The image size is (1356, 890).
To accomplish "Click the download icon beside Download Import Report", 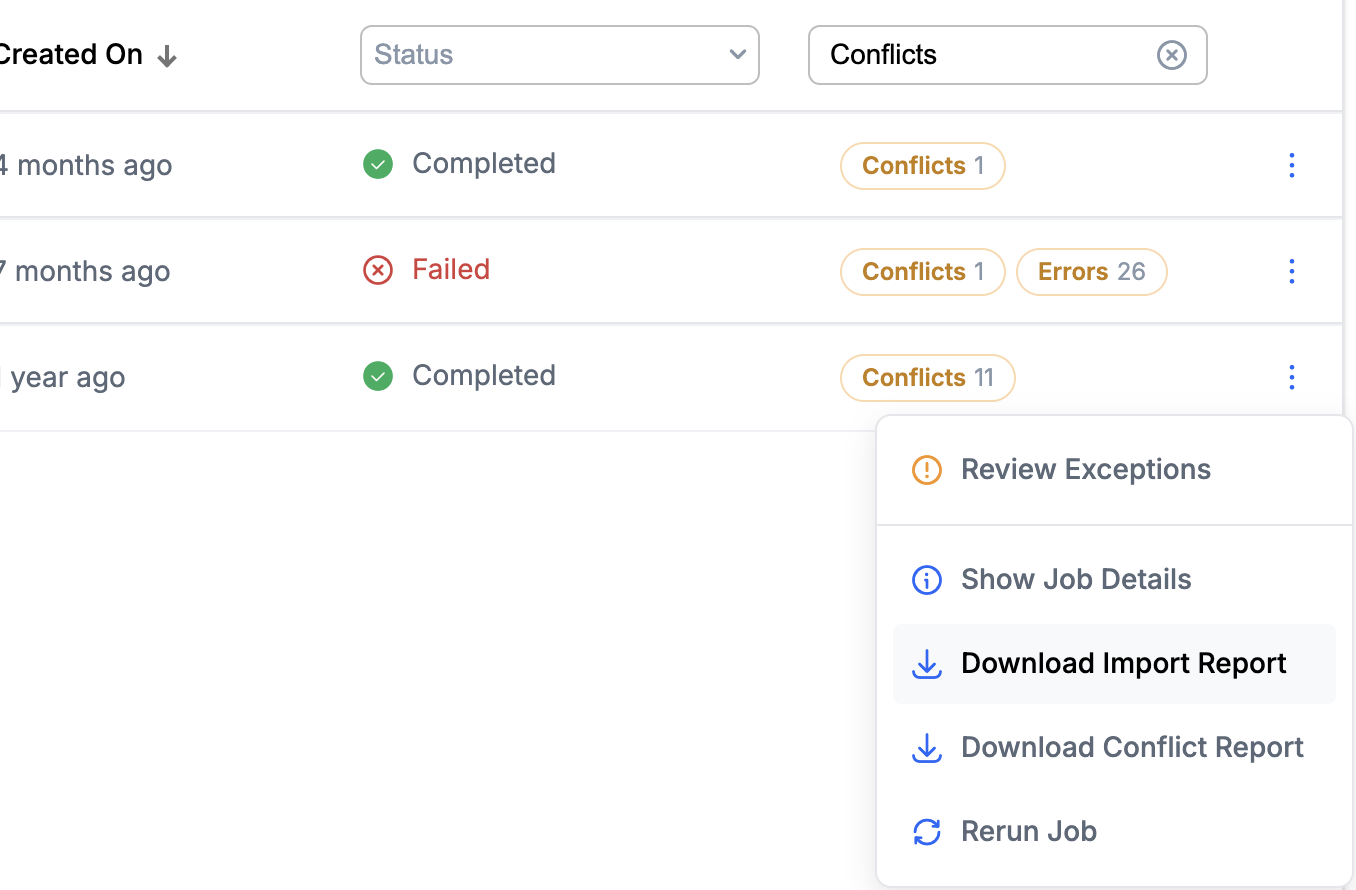I will [927, 664].
